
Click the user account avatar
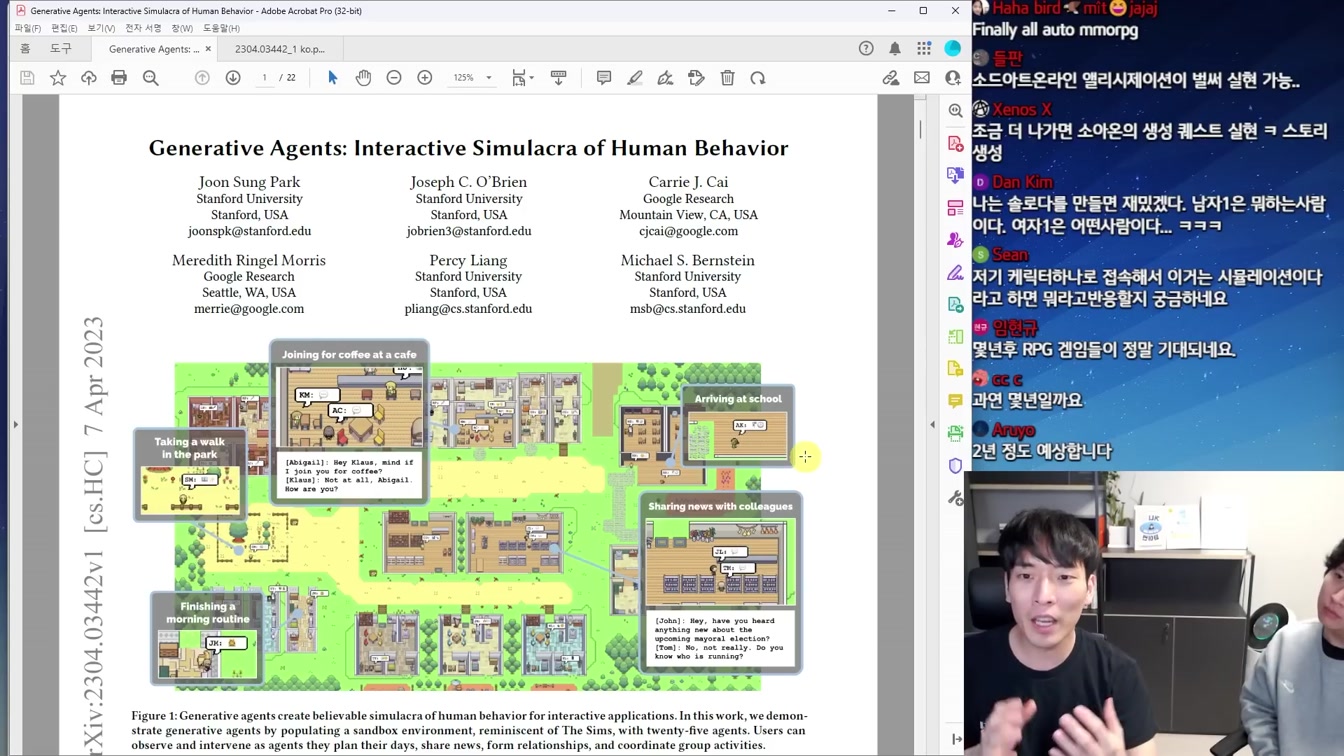(953, 48)
